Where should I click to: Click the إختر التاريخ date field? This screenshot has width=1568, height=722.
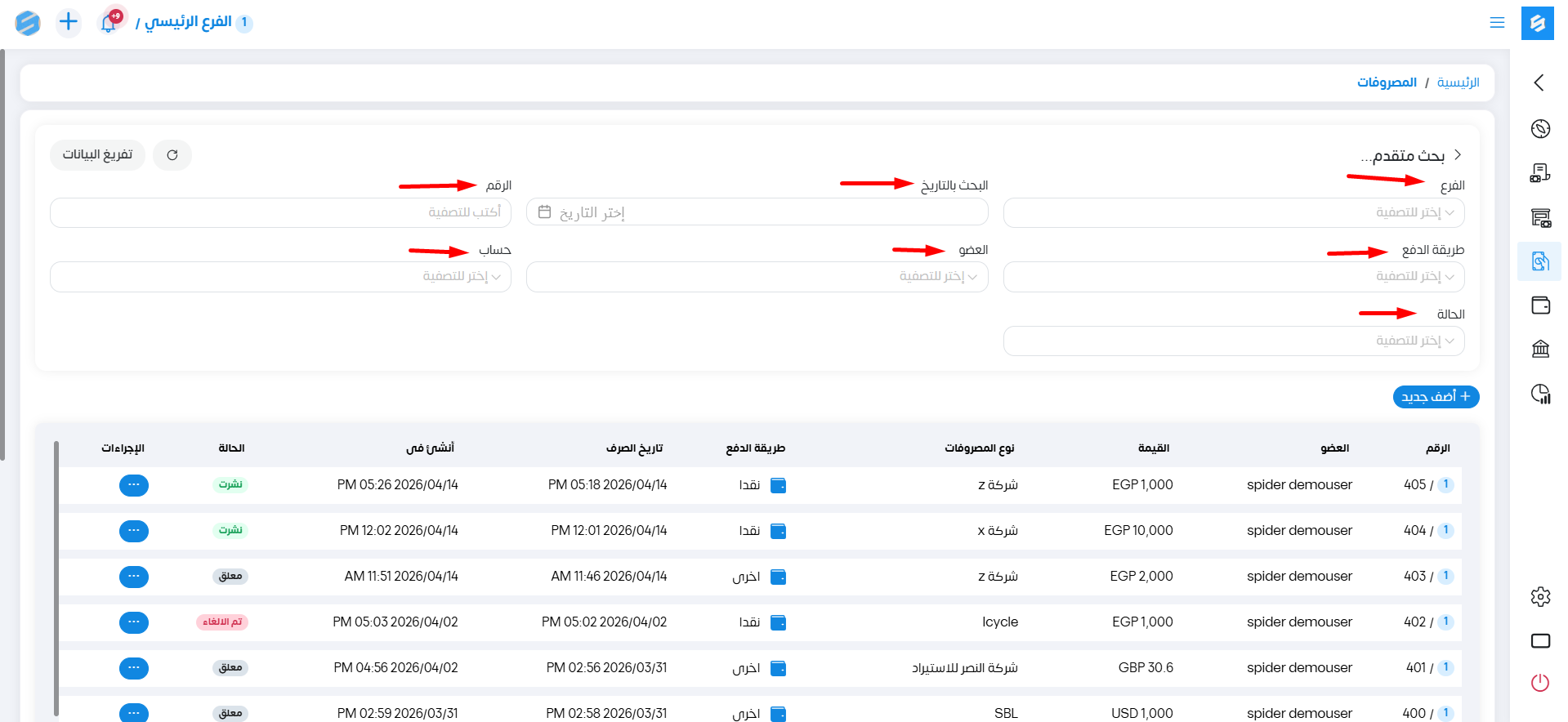(x=757, y=213)
